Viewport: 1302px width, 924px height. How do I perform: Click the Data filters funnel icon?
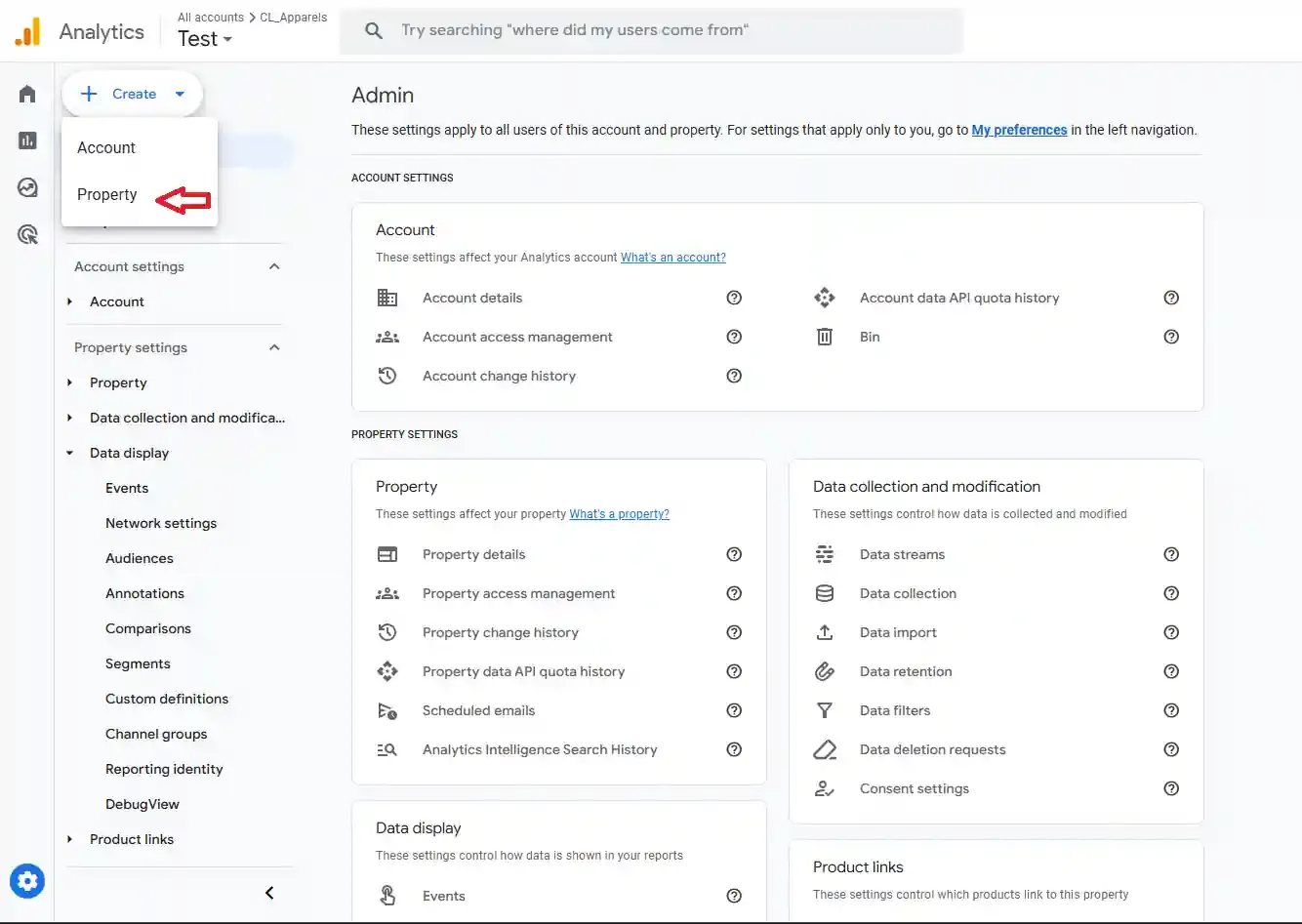pyautogui.click(x=825, y=710)
